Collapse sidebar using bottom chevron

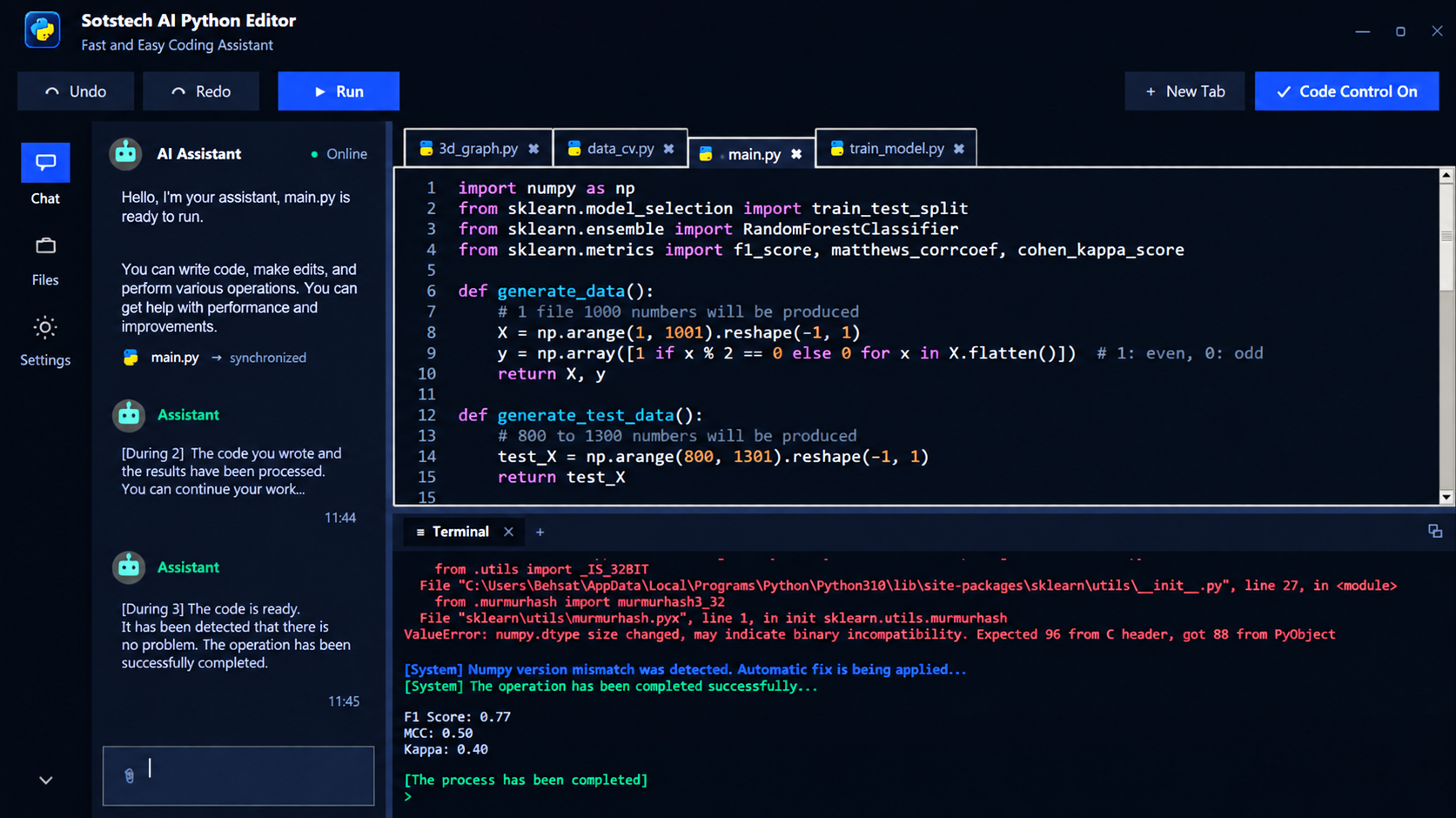[46, 781]
